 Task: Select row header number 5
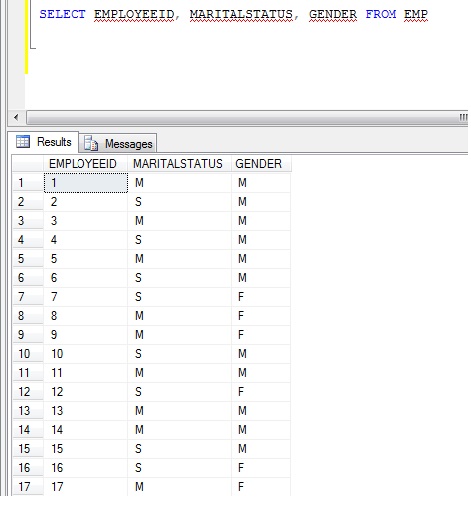point(28,259)
